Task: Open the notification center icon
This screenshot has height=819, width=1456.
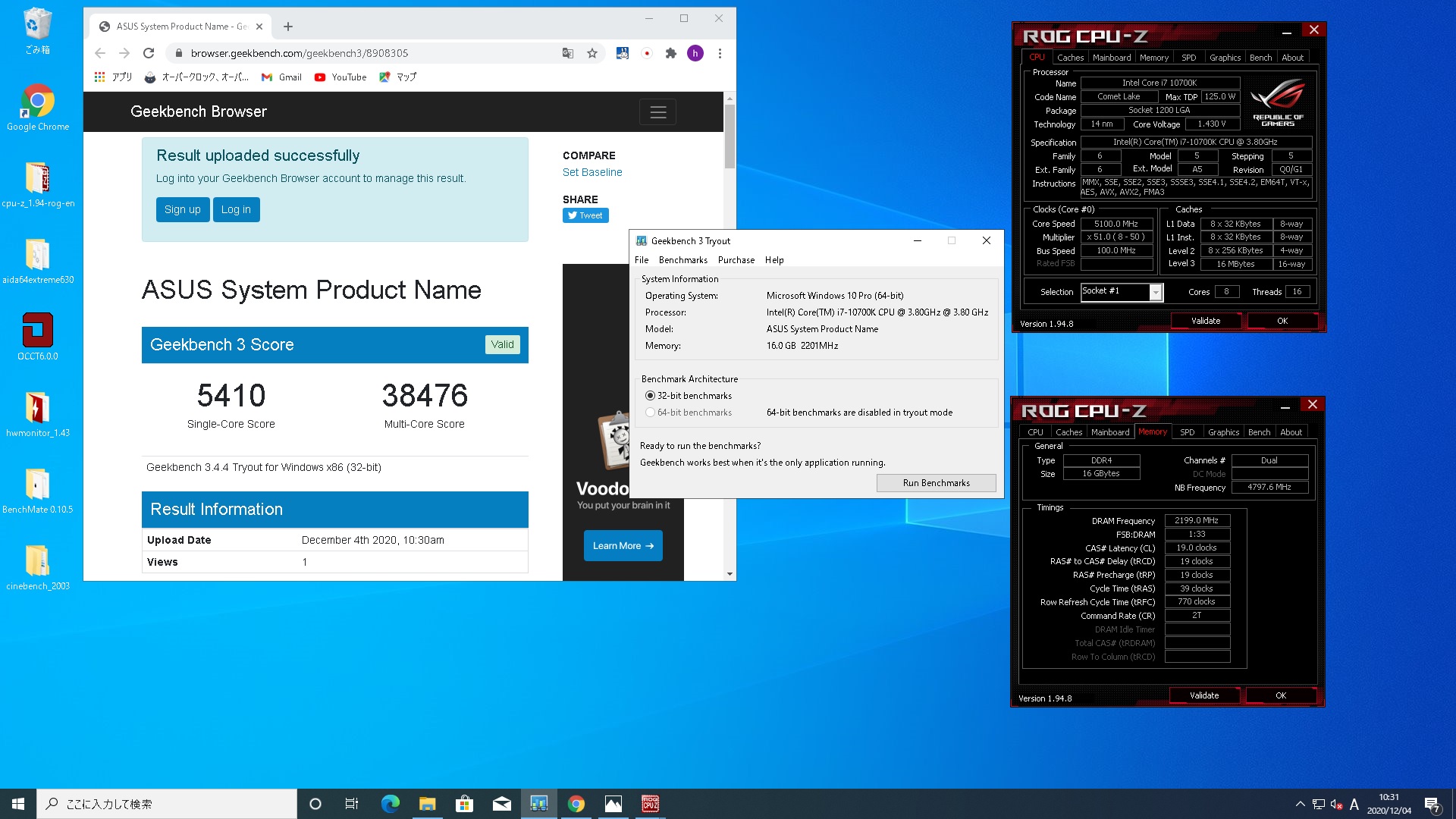Action: (x=1432, y=804)
